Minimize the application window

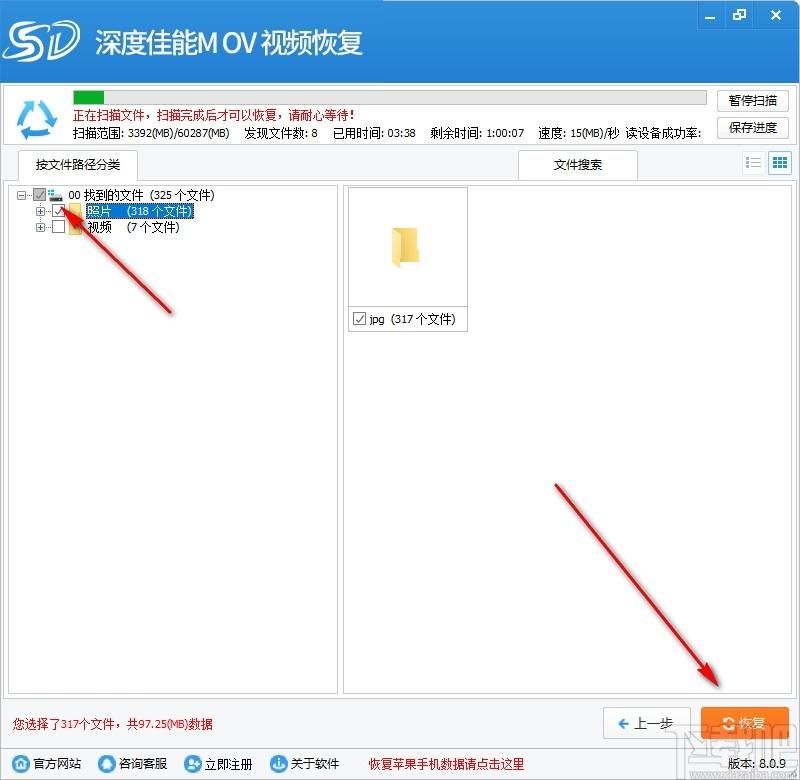point(710,15)
